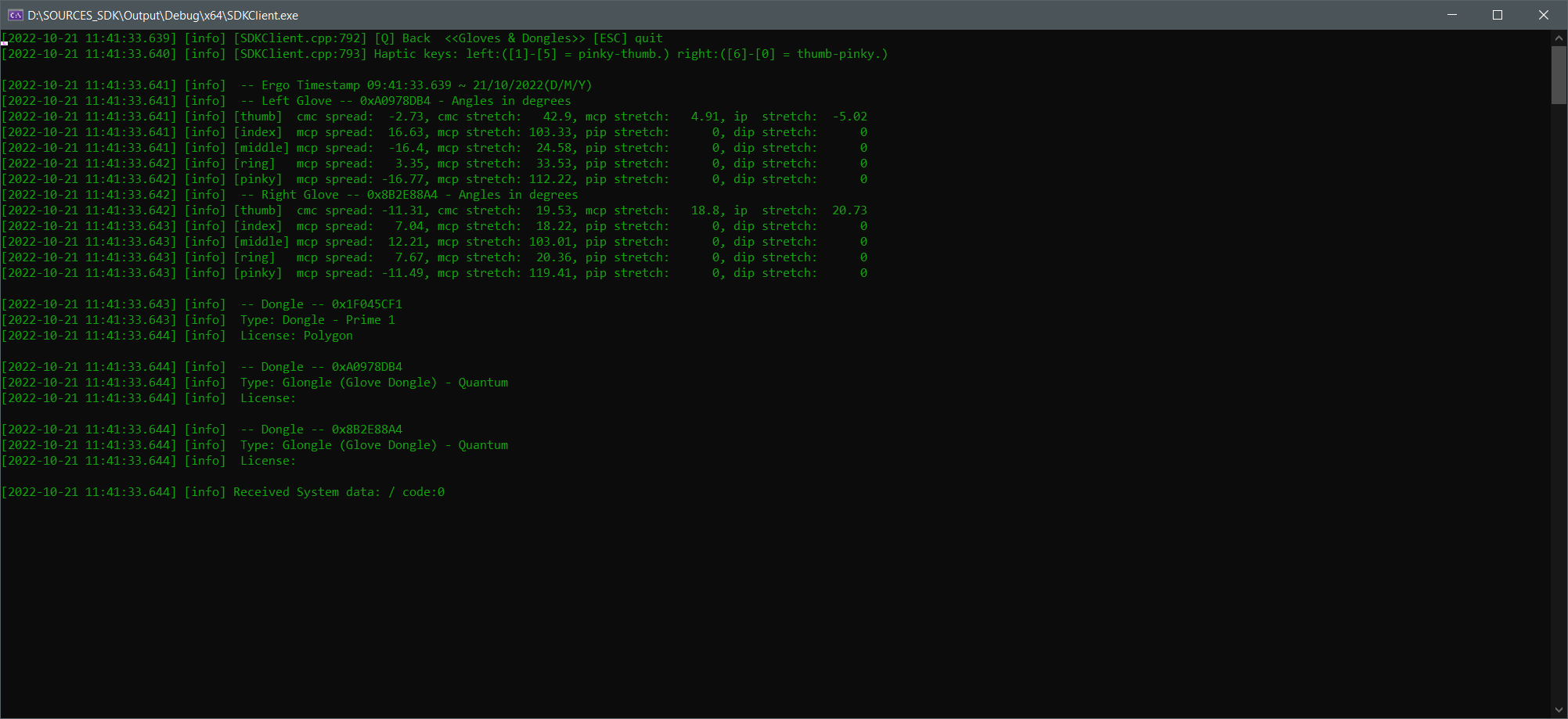The image size is (1568, 719).
Task: Click Glongle Quantum type under 0xA0978DB4
Action: [374, 383]
